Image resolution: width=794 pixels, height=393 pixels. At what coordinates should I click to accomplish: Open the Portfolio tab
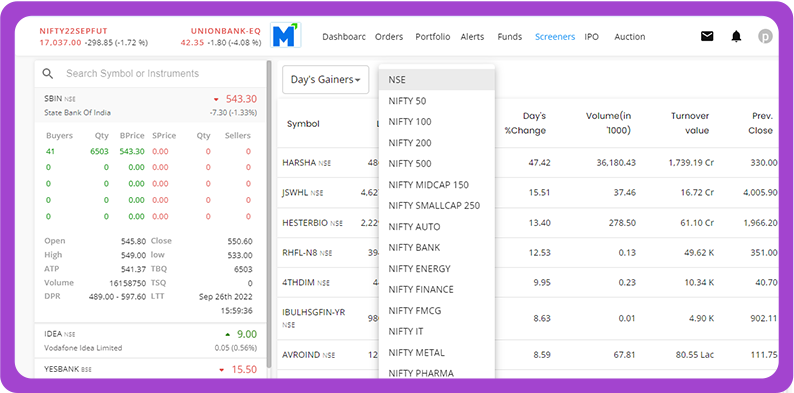click(x=432, y=36)
